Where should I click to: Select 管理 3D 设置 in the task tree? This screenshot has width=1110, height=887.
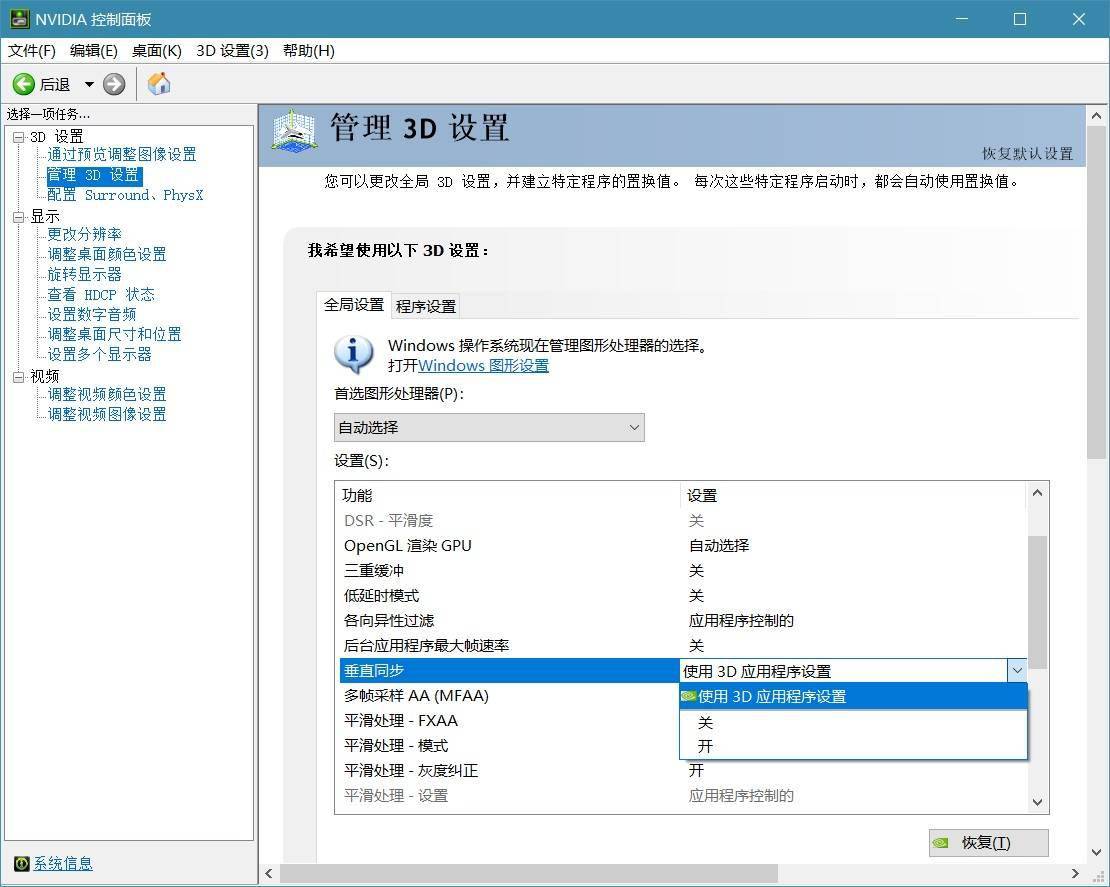93,175
